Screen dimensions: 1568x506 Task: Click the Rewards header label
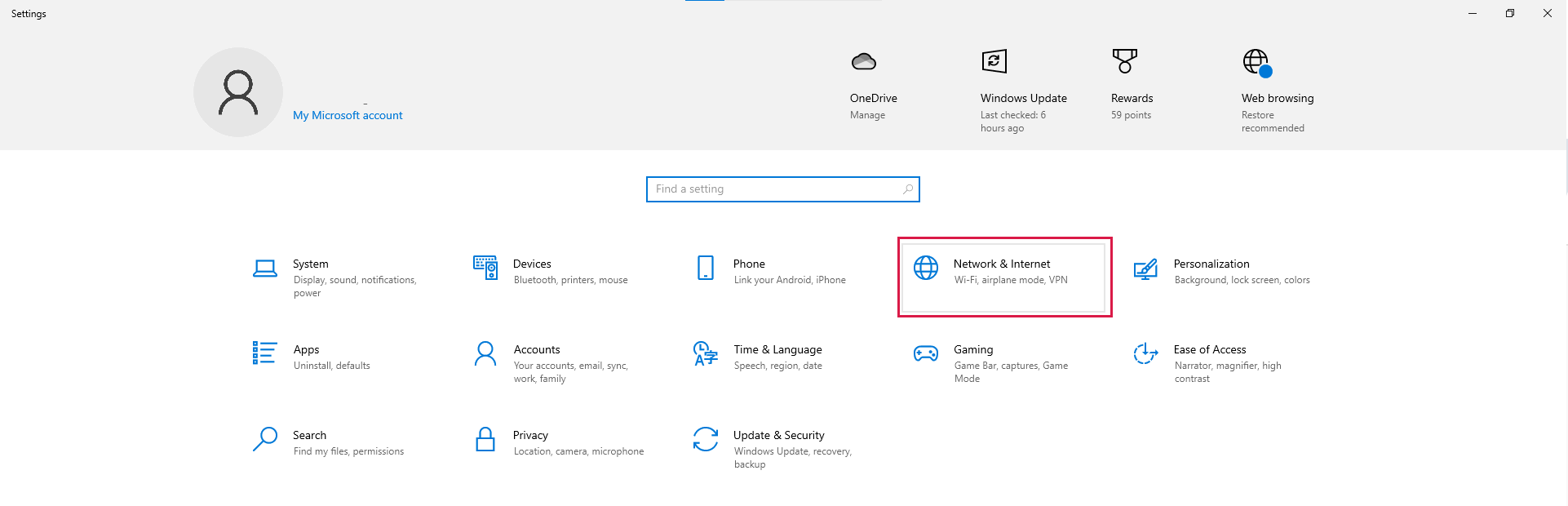pos(1132,98)
